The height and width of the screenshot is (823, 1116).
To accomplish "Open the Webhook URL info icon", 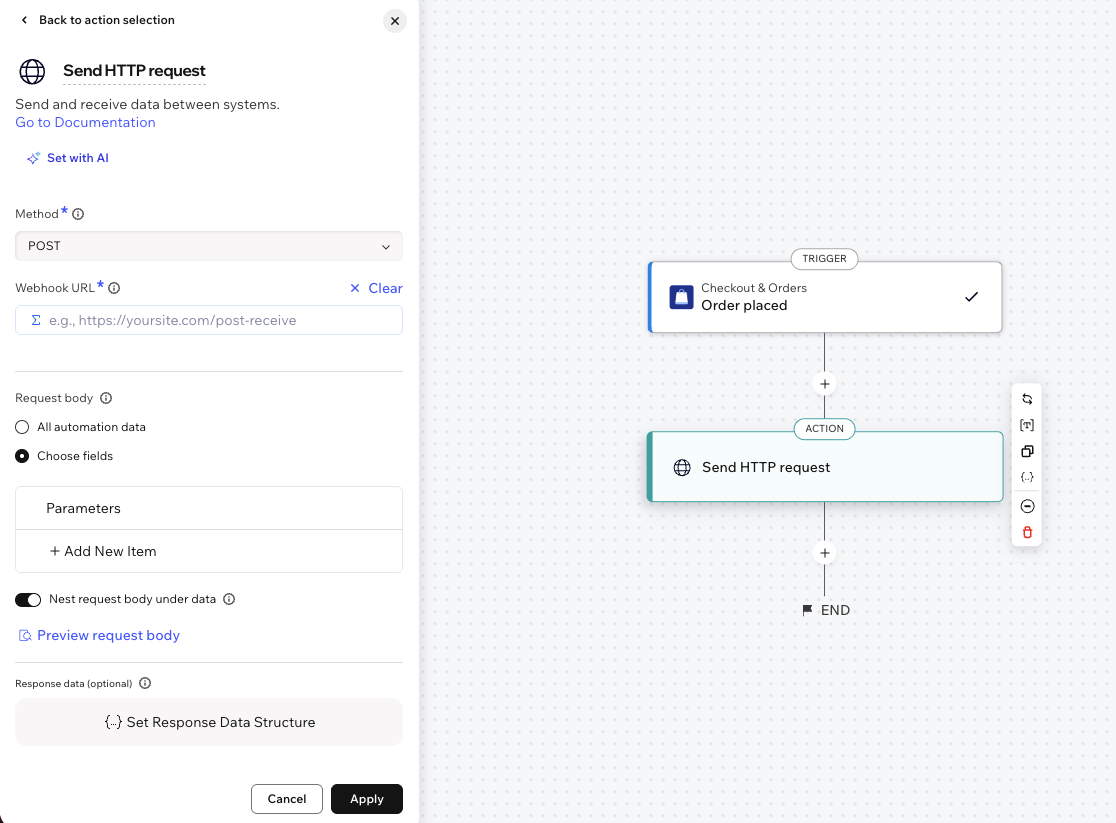I will [114, 288].
